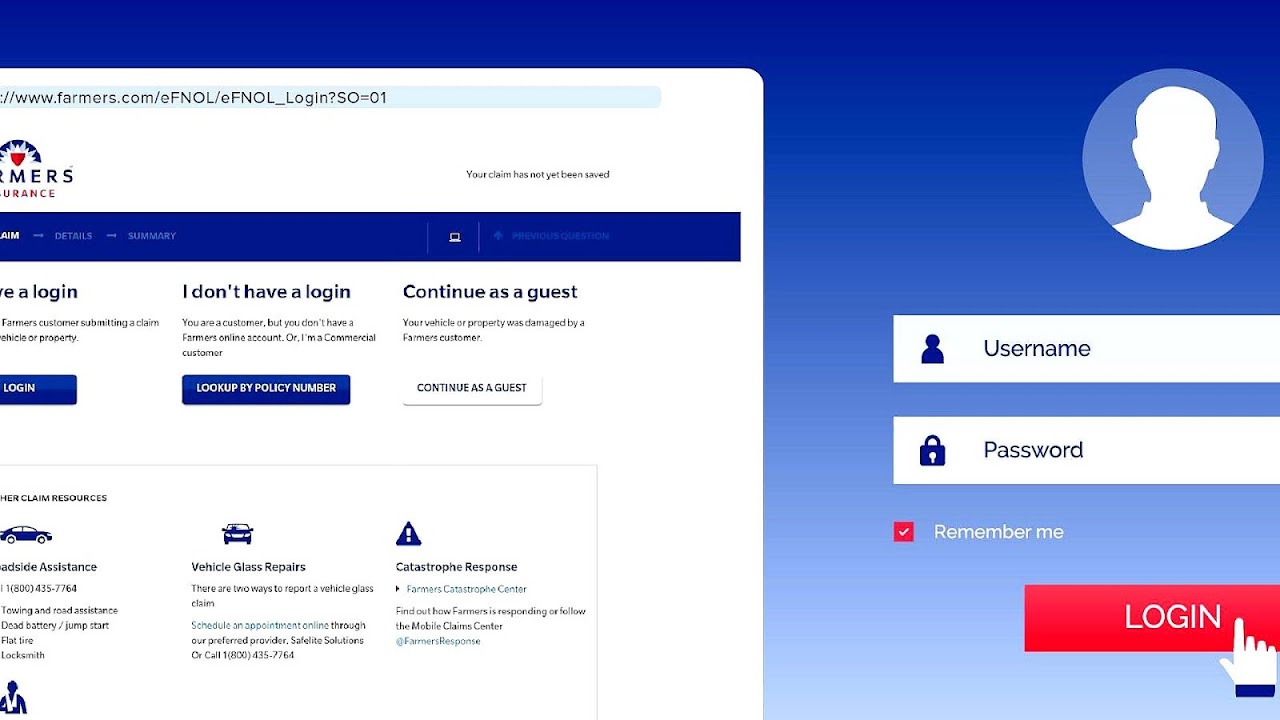Screen dimensions: 1280x720
Task: Click the "I don't have a login" heading
Action: click(x=266, y=292)
